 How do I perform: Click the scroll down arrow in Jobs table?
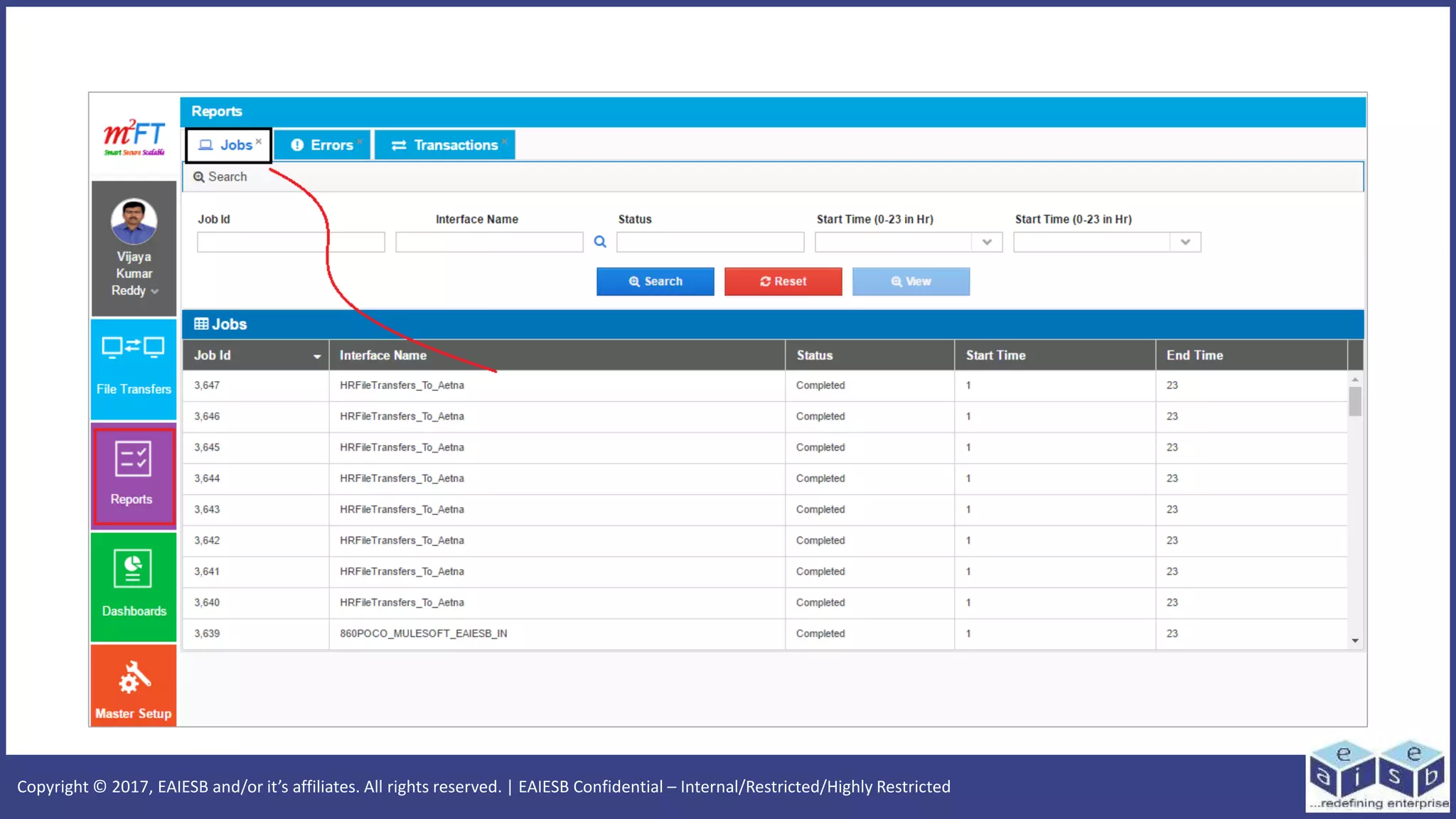(x=1355, y=641)
